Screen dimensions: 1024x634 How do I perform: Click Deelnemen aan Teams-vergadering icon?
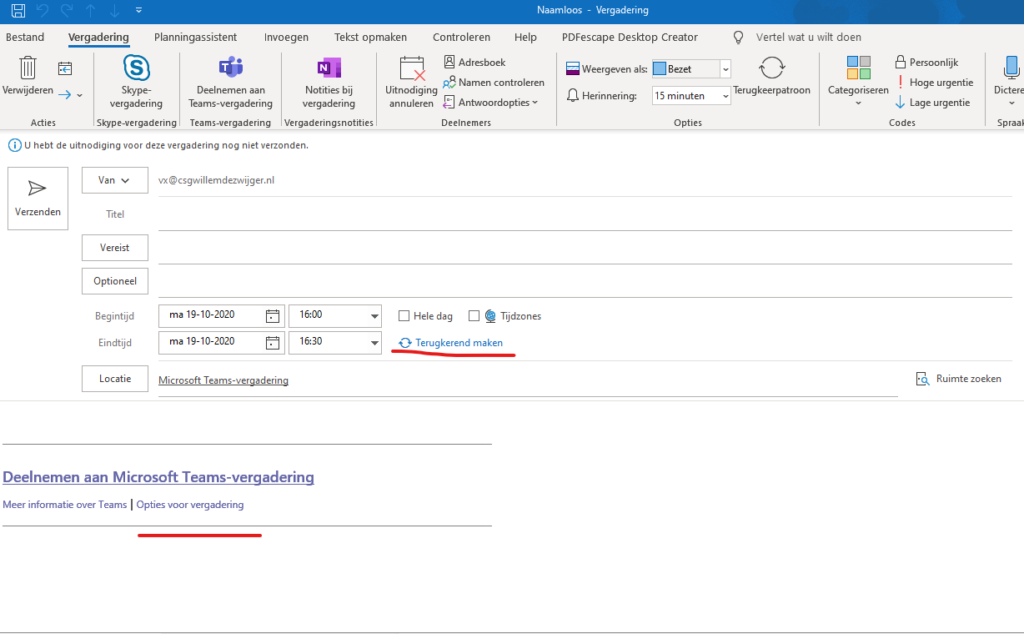(x=231, y=68)
